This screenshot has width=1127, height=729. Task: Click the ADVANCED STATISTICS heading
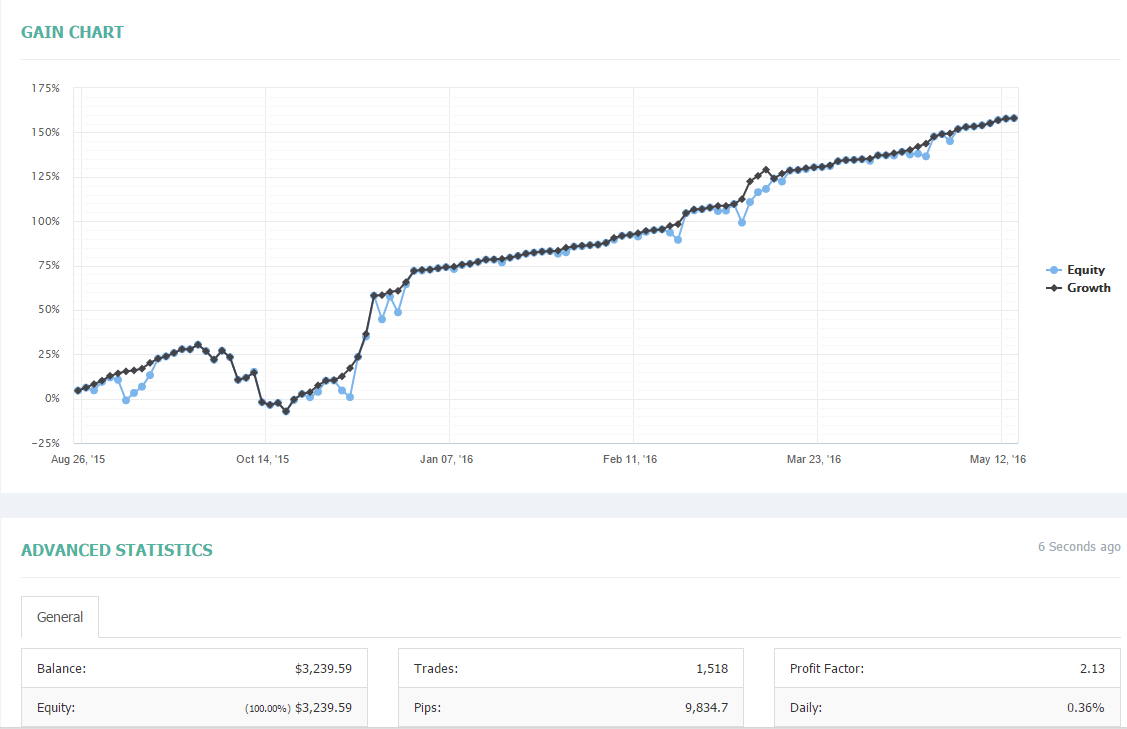pyautogui.click(x=116, y=550)
